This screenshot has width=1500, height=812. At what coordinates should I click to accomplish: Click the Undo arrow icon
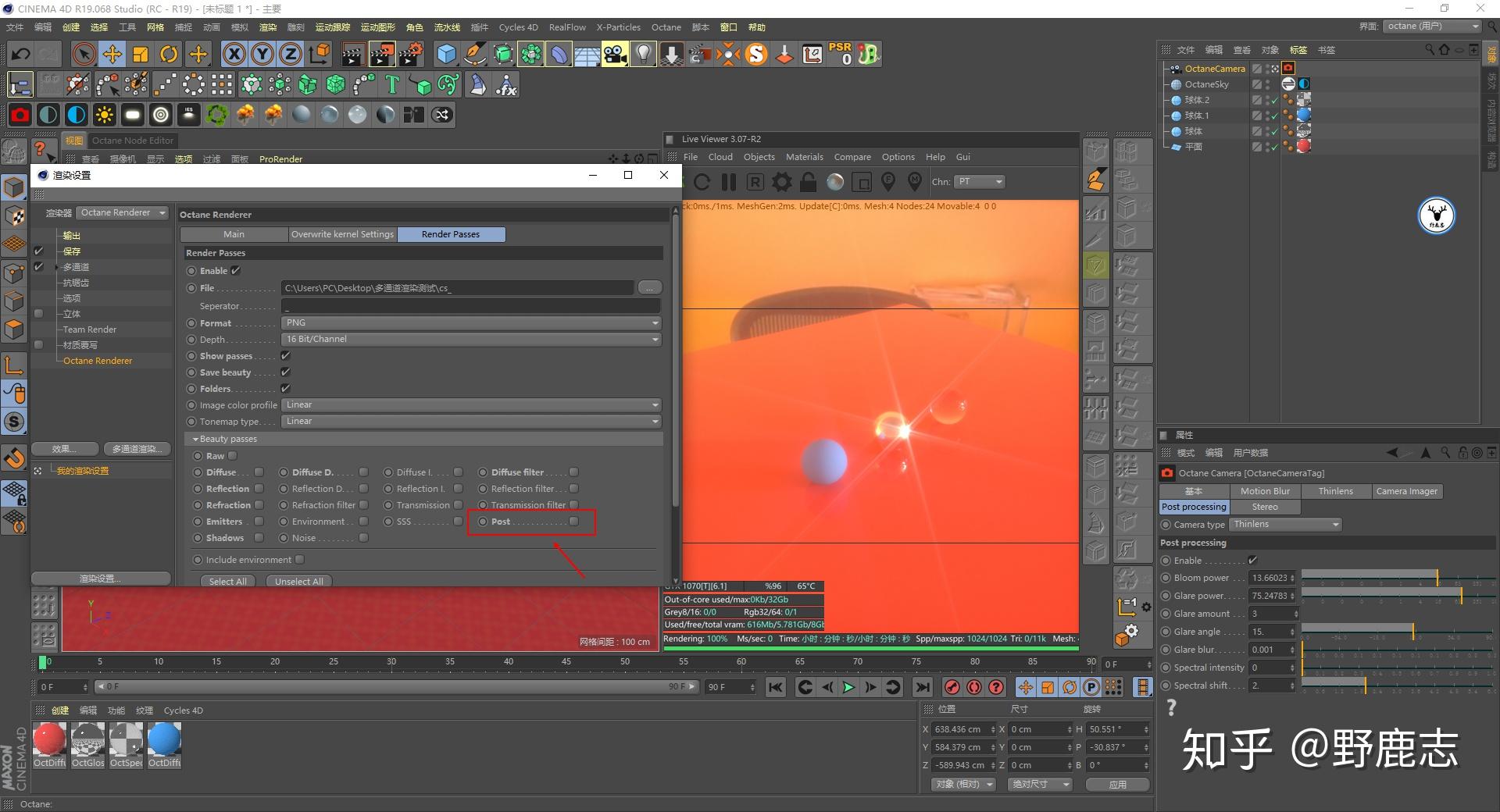click(x=21, y=54)
